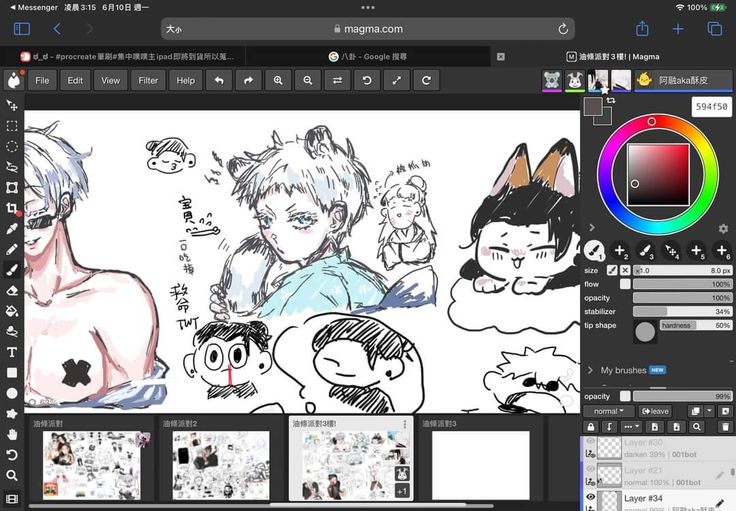The image size is (736, 511).
Task: Select the Move tool in left toolbar
Action: (x=12, y=105)
